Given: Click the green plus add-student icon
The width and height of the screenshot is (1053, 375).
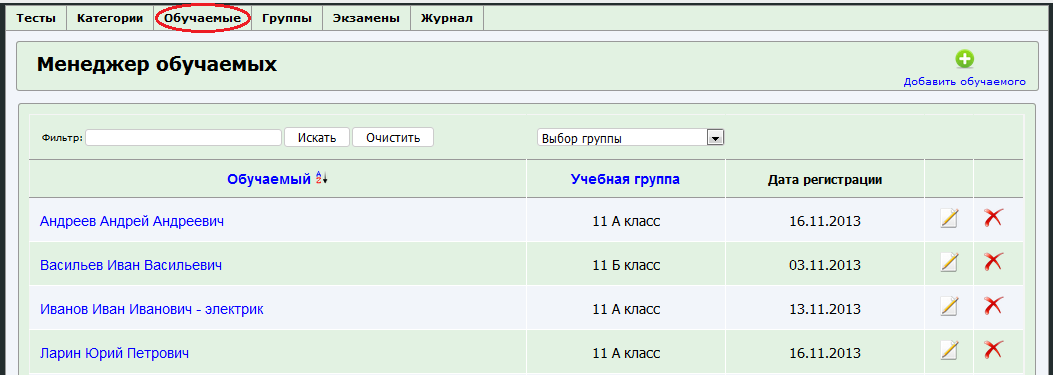Looking at the screenshot, I should [x=964, y=60].
